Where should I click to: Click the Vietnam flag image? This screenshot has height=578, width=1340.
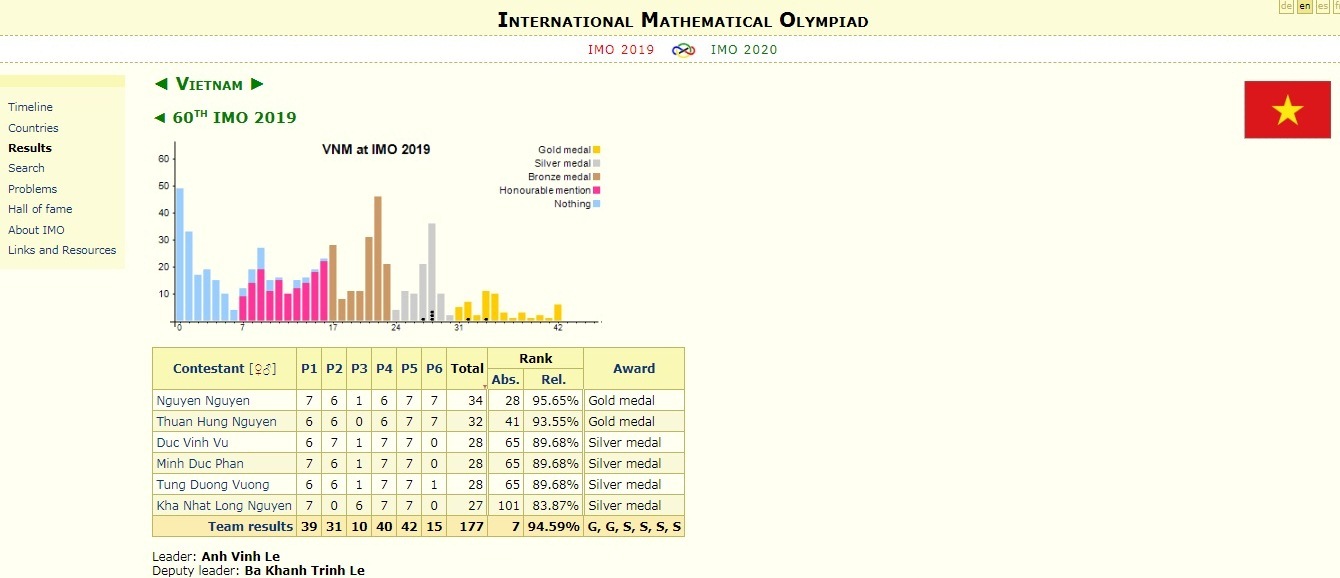(x=1287, y=110)
